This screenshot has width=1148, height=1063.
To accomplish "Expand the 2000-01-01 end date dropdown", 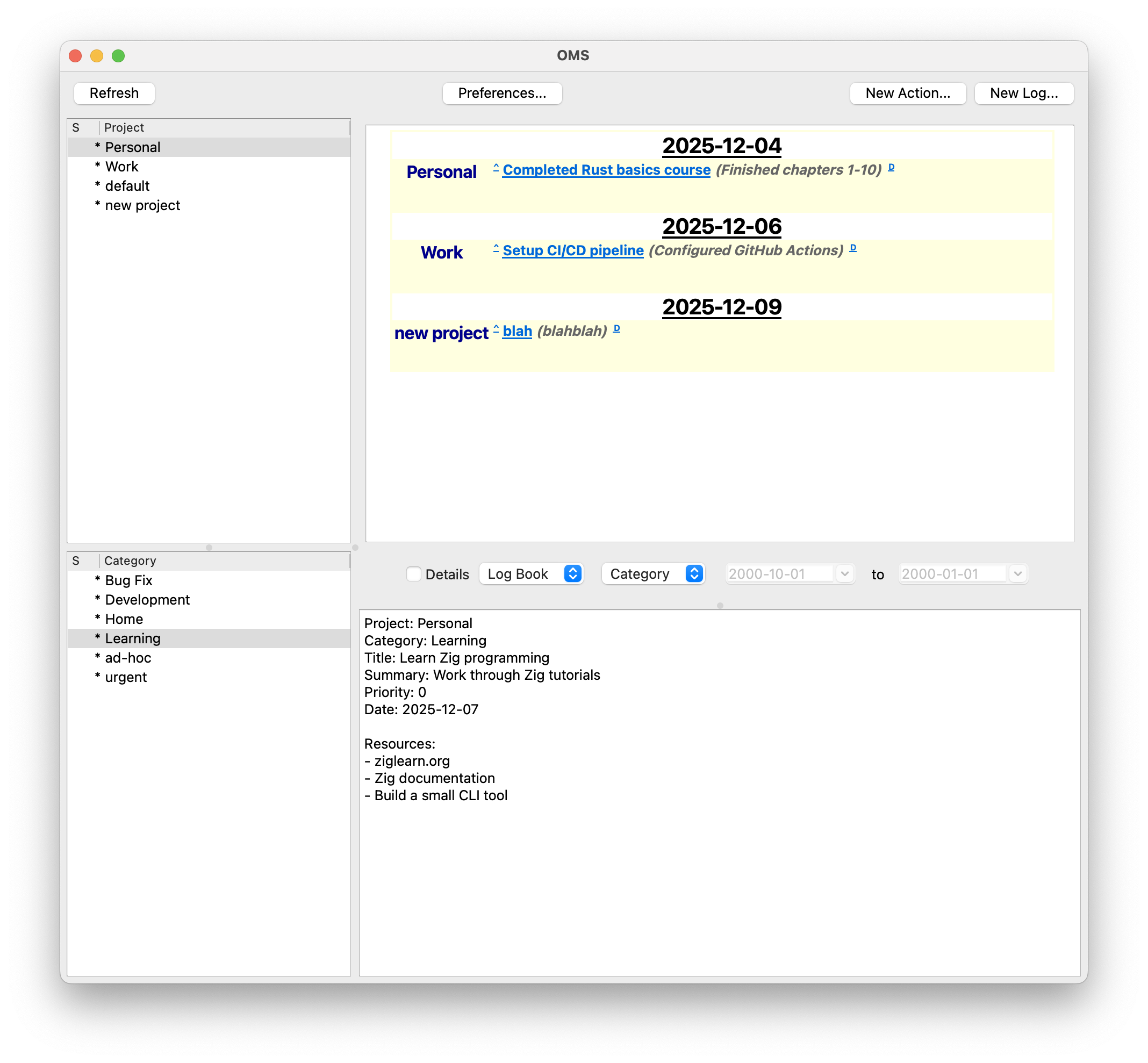I will coord(1017,574).
